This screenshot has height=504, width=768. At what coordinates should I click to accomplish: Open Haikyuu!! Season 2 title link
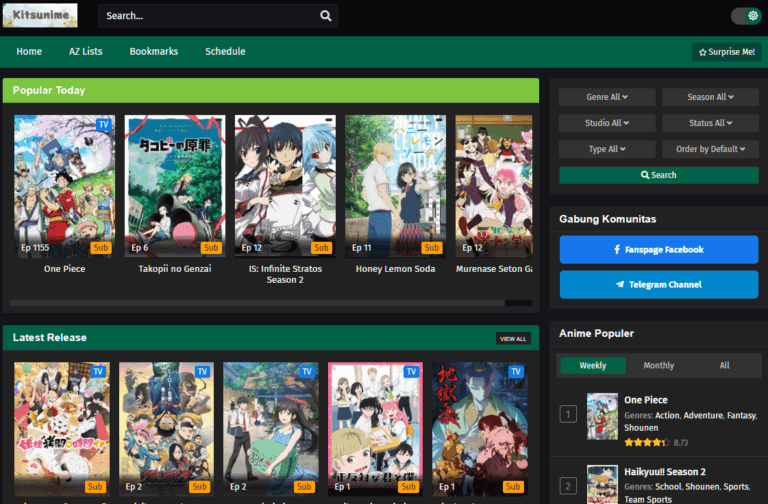pyautogui.click(x=665, y=472)
